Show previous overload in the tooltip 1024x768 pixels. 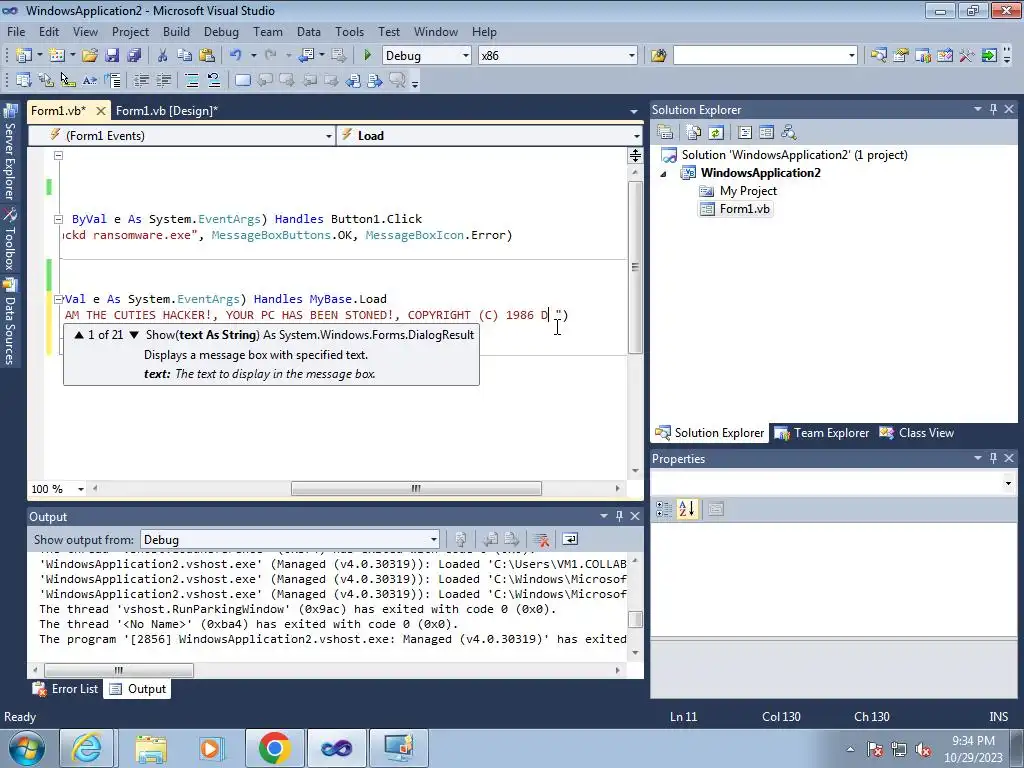[79, 335]
